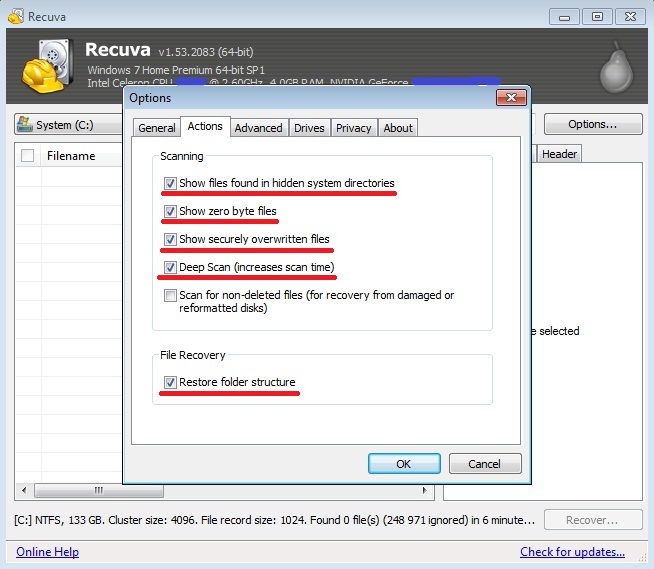Click the System (C:) drive icon

point(25,124)
